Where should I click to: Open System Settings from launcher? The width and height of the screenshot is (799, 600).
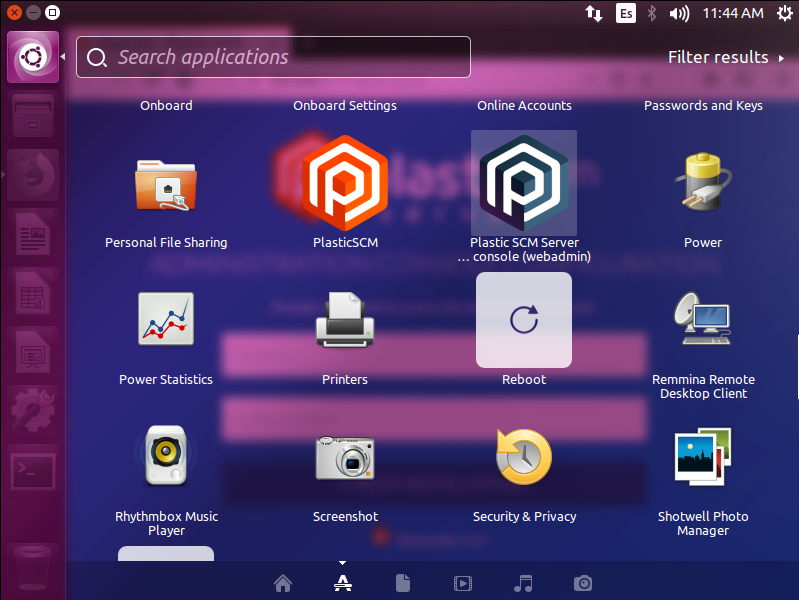point(33,410)
